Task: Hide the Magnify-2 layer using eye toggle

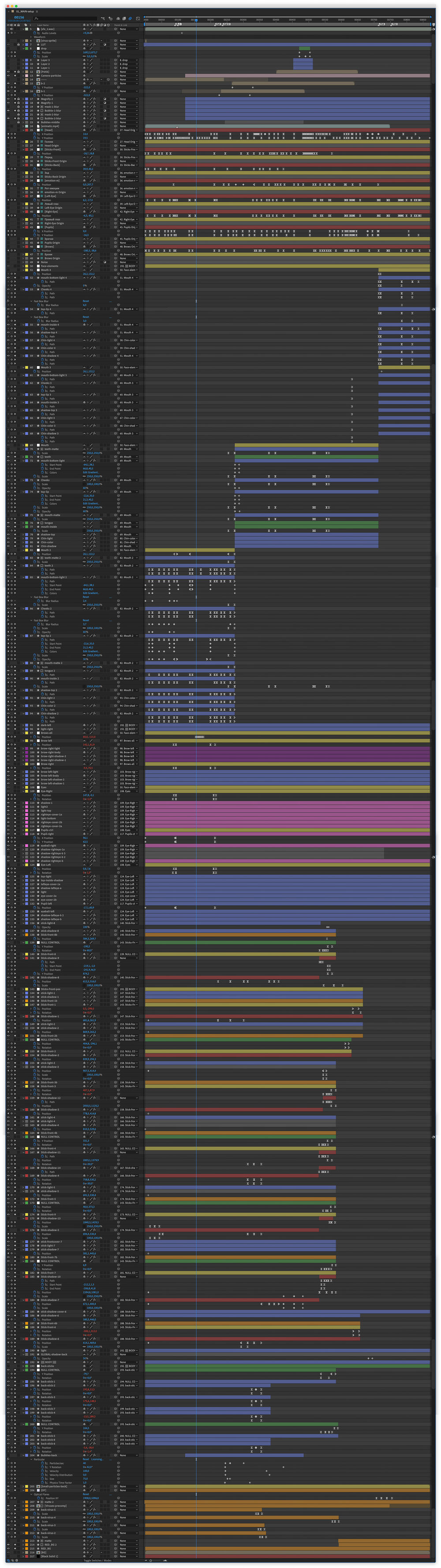Action: [8, 99]
